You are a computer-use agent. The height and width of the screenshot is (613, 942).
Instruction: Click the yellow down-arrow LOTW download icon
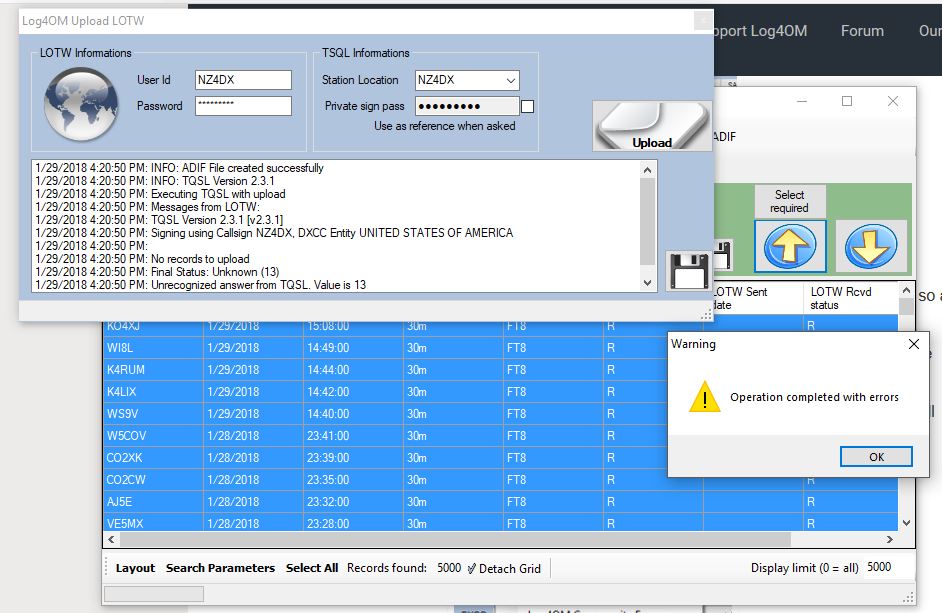click(x=871, y=246)
